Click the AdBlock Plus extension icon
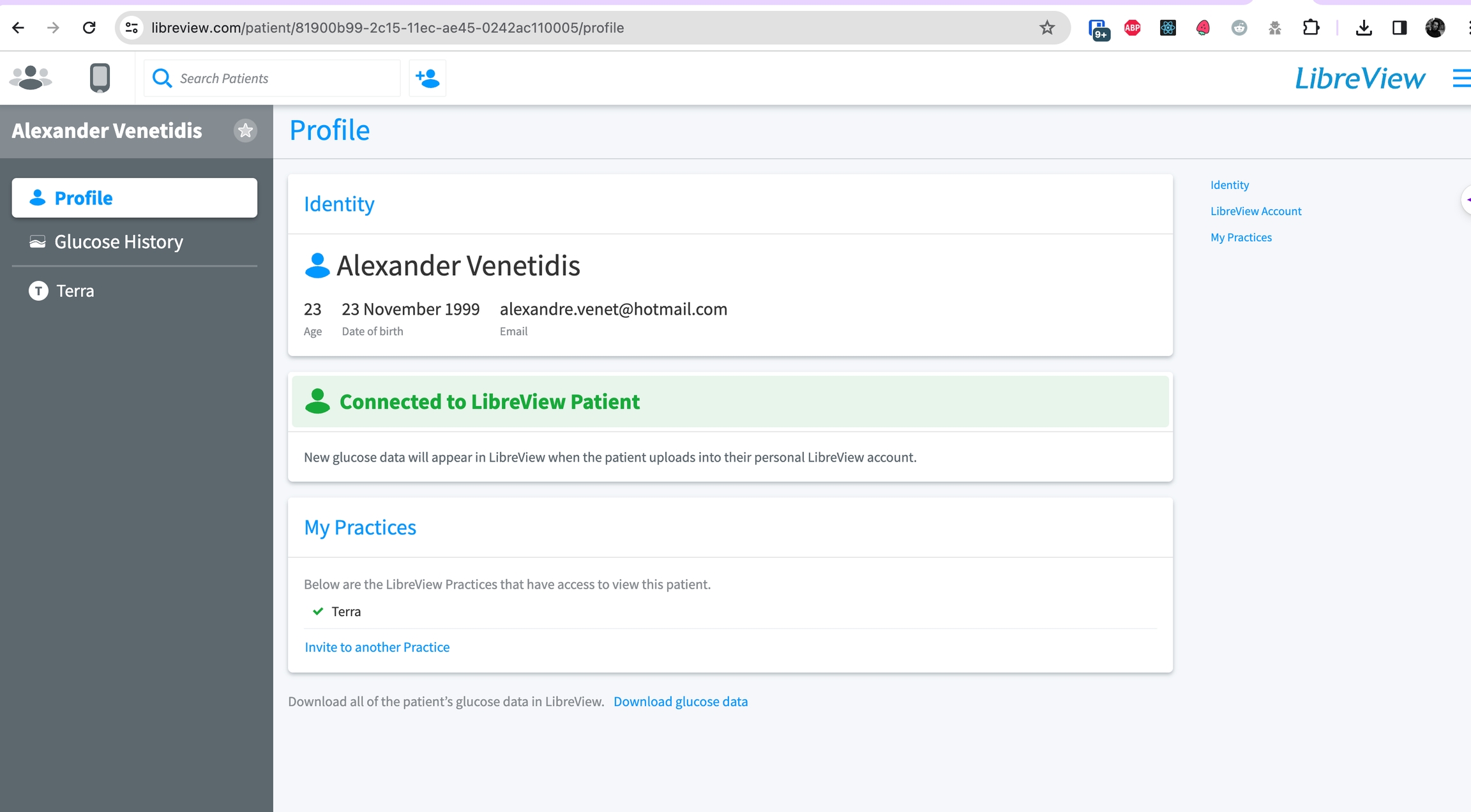The width and height of the screenshot is (1471, 812). click(1132, 27)
